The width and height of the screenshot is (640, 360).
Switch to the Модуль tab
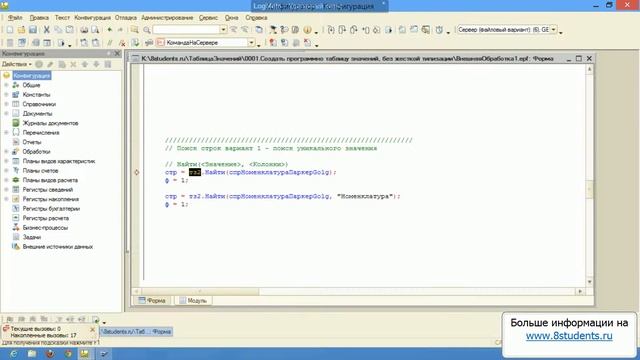point(193,300)
